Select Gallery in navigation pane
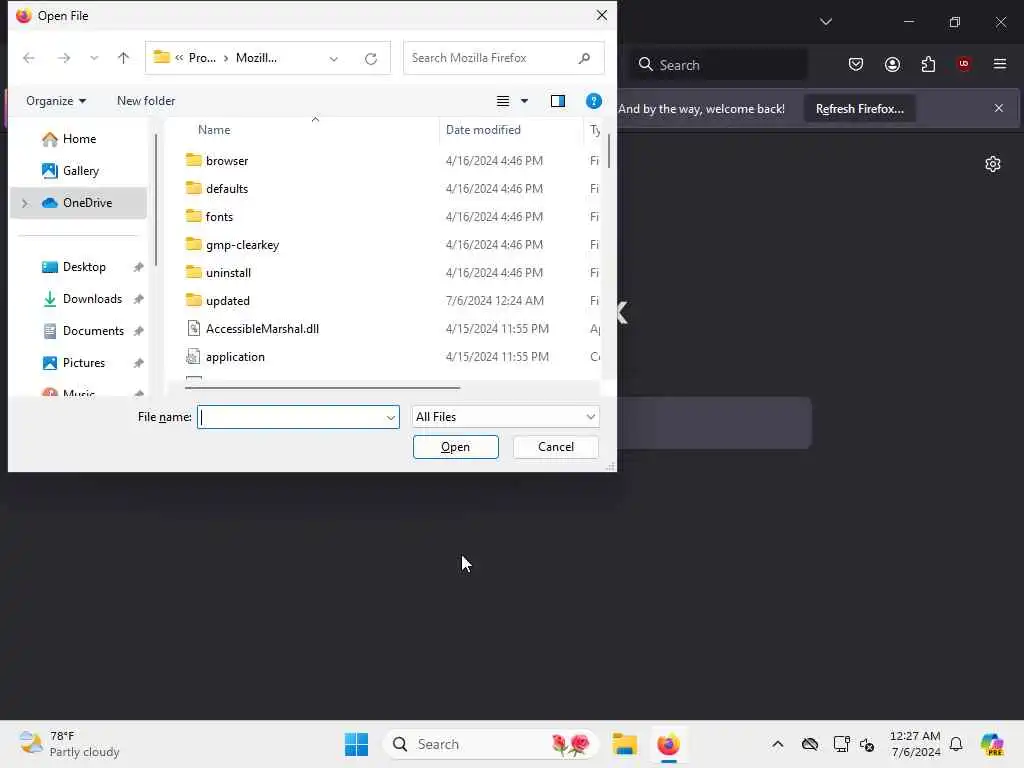The height and width of the screenshot is (768, 1024). click(80, 170)
